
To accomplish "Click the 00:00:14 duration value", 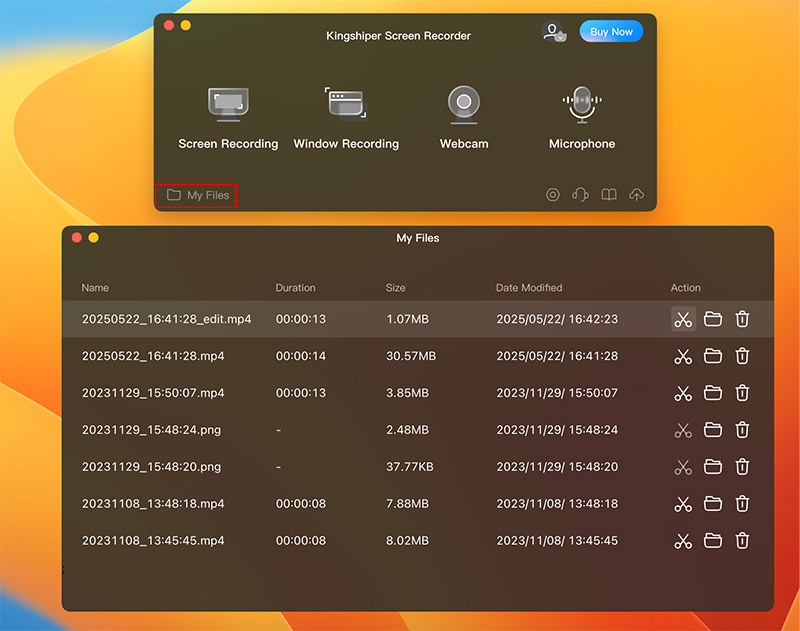I will (301, 356).
